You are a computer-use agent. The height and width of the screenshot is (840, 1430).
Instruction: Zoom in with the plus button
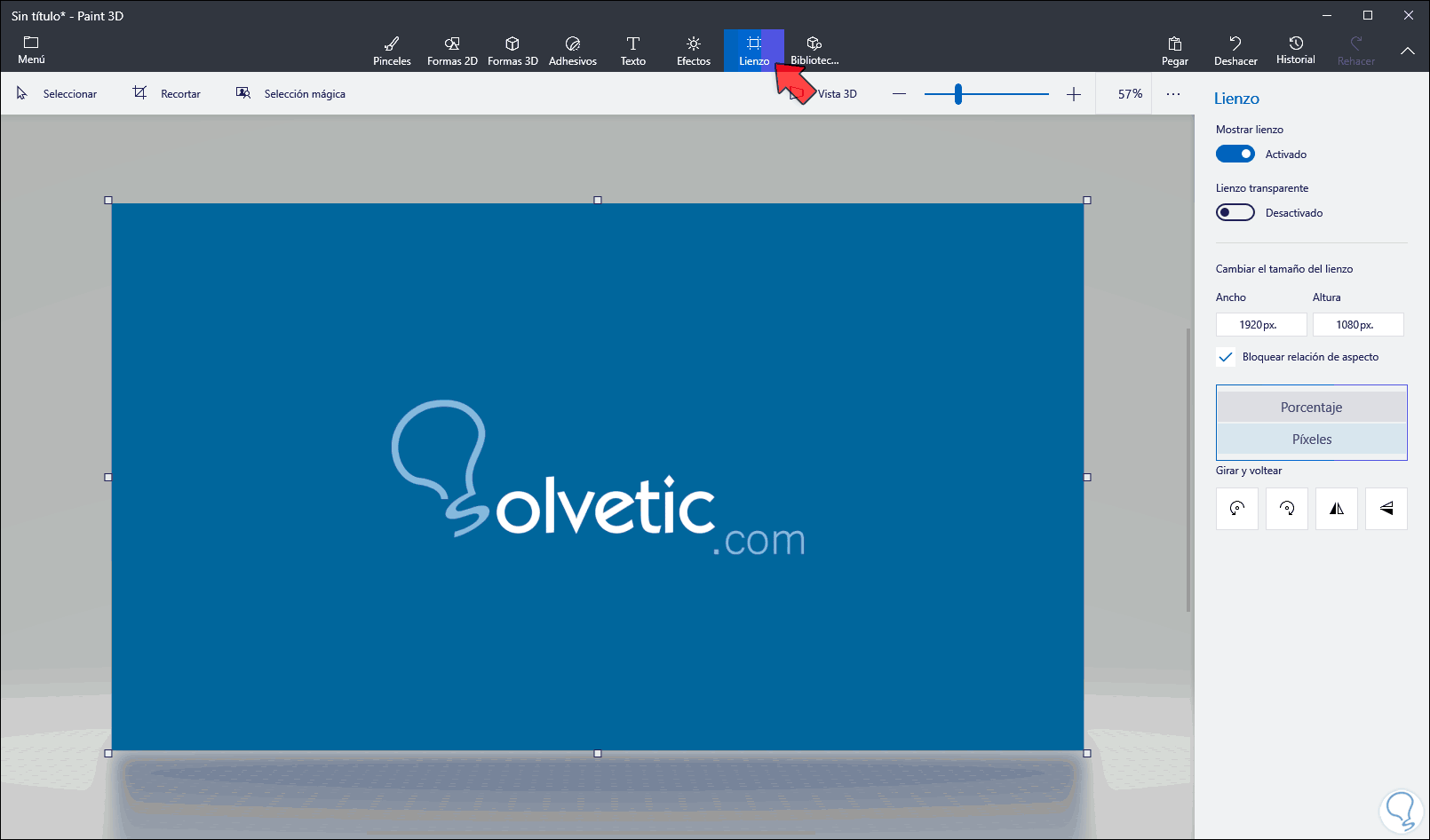(x=1074, y=94)
